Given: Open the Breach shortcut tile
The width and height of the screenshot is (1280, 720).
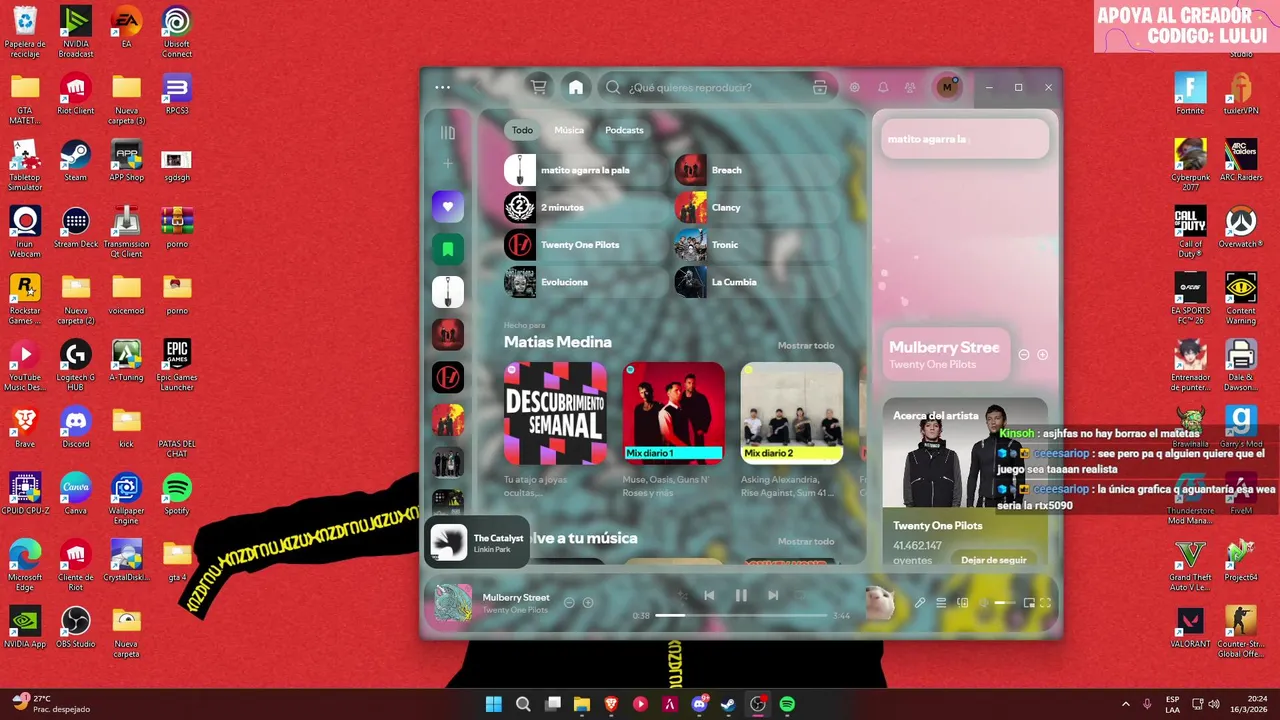Looking at the screenshot, I should tap(756, 170).
